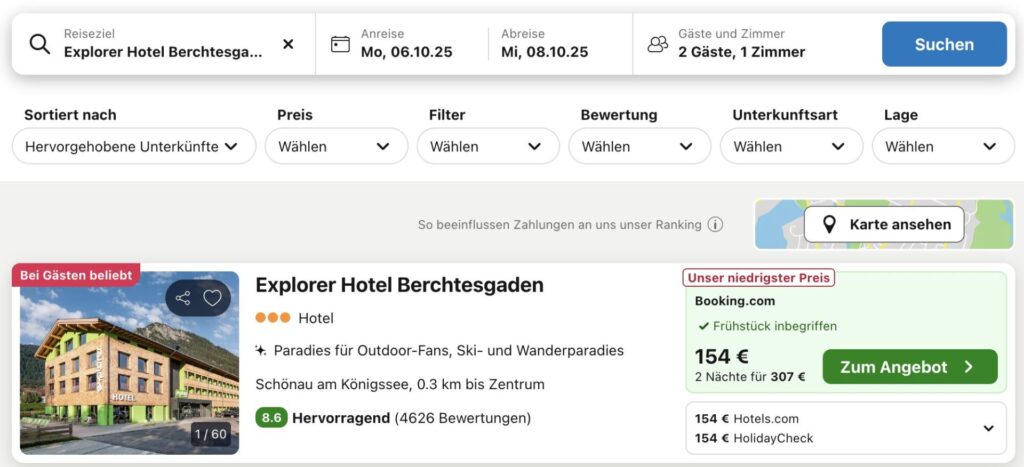Select the 154 € Hotels.com offer
Screen dimensions: 1024x467
[x=746, y=419]
